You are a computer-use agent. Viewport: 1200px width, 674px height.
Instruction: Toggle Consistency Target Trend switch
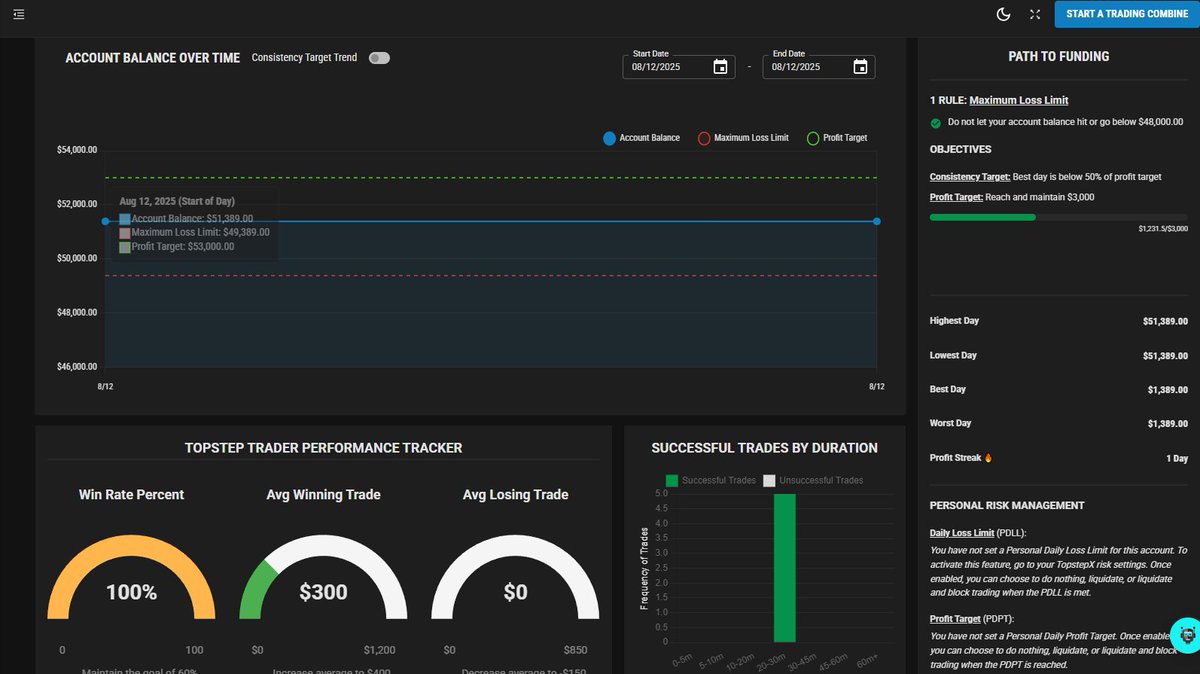(x=379, y=58)
